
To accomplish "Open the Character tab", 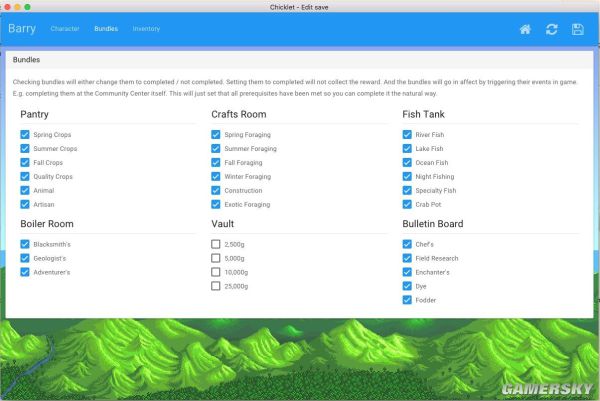I will point(65,29).
